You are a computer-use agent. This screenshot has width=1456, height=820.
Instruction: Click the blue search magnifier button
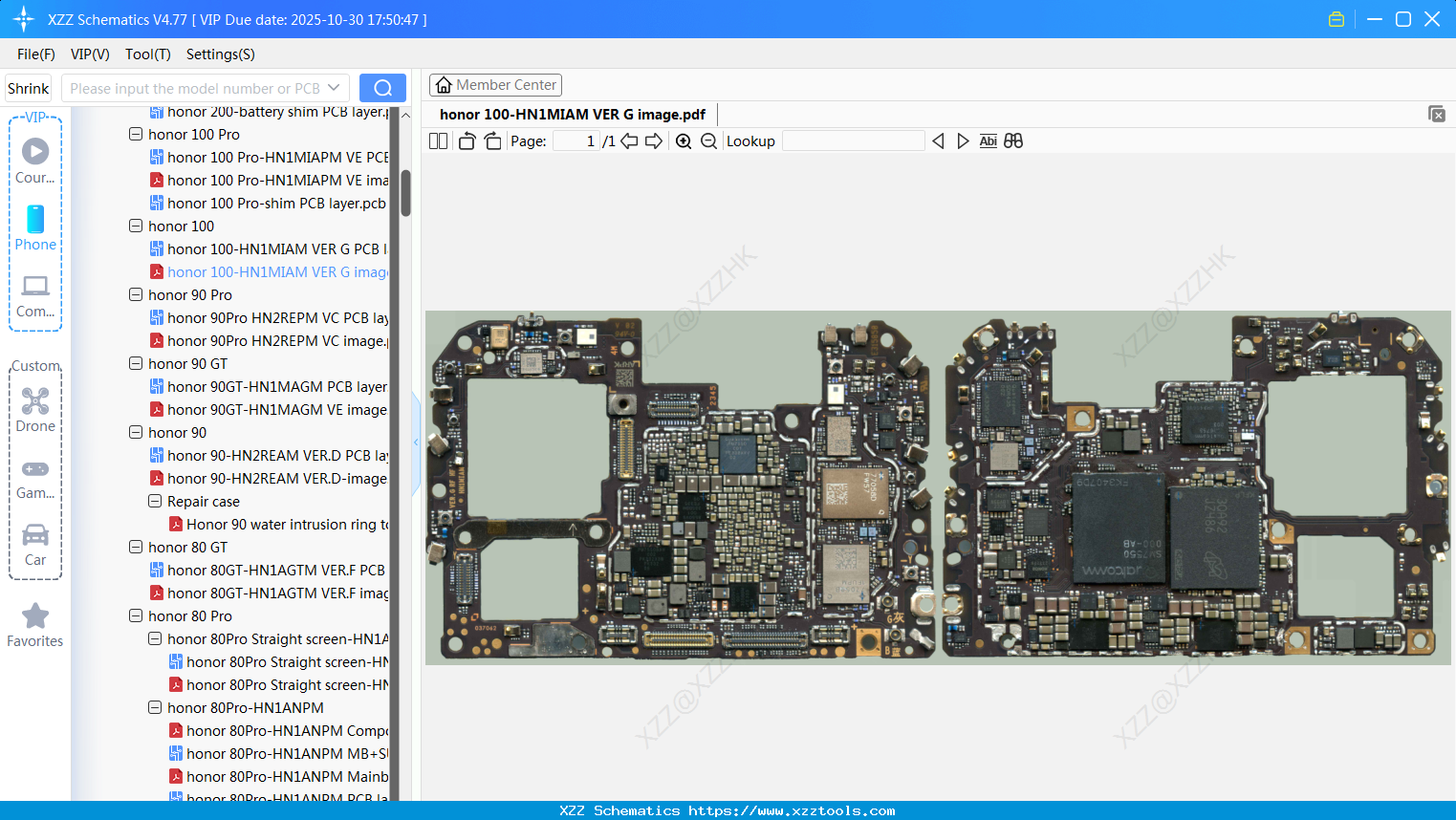click(382, 88)
